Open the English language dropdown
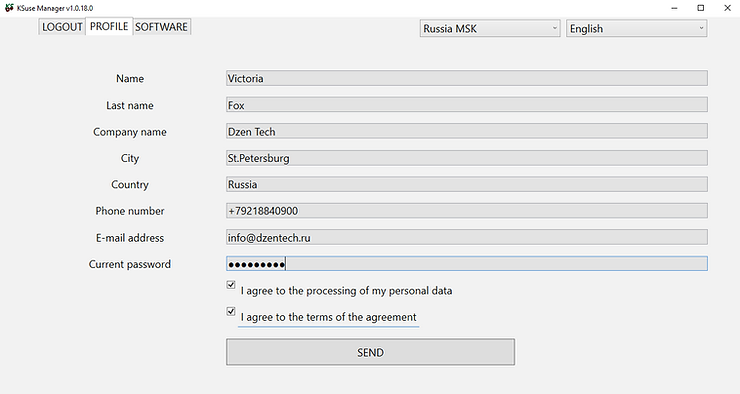This screenshot has height=394, width=740. (636, 28)
